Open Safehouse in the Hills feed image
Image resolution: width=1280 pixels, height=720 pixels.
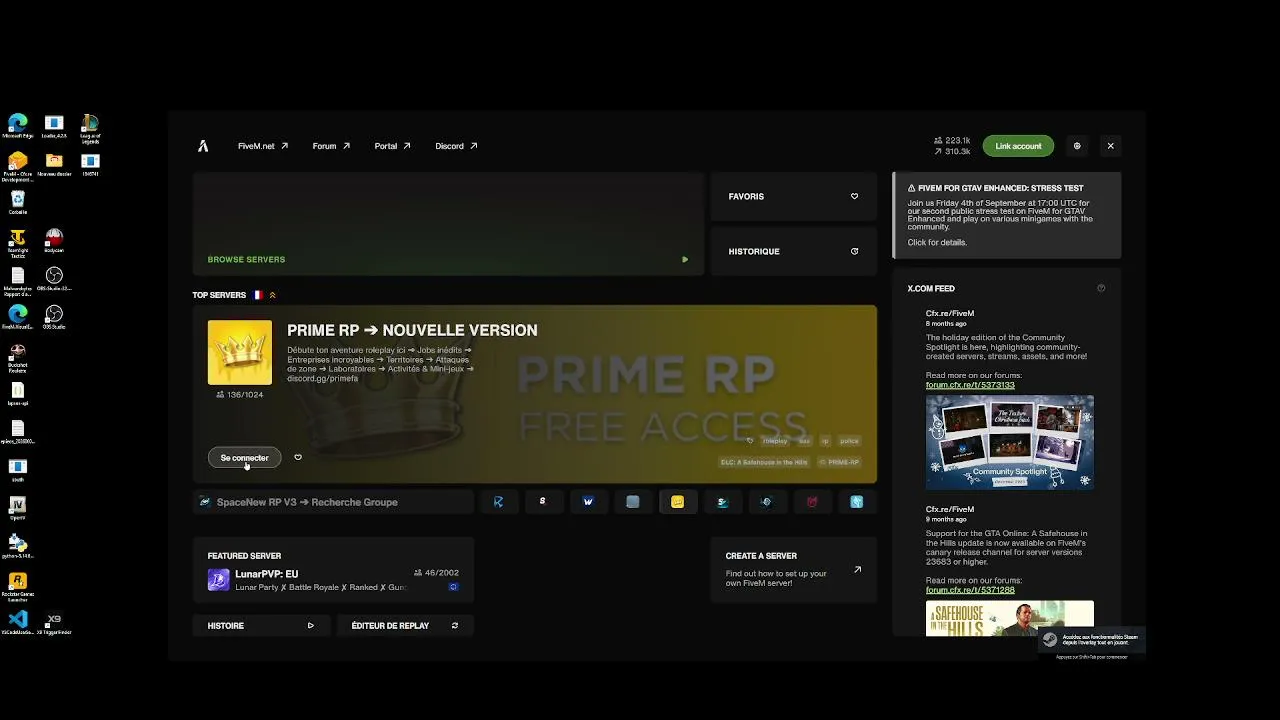[1010, 618]
